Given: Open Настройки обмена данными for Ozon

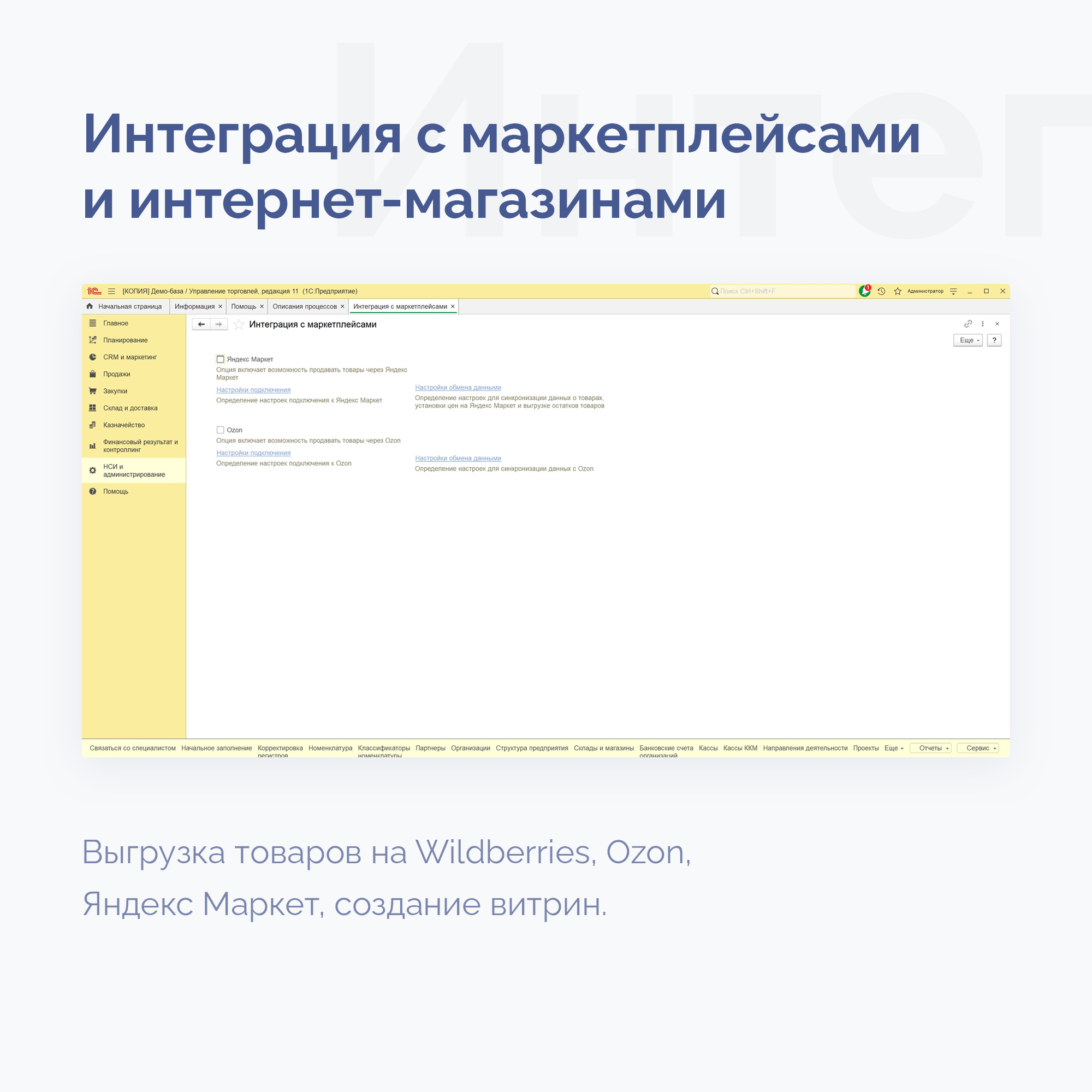Looking at the screenshot, I should coord(458,458).
